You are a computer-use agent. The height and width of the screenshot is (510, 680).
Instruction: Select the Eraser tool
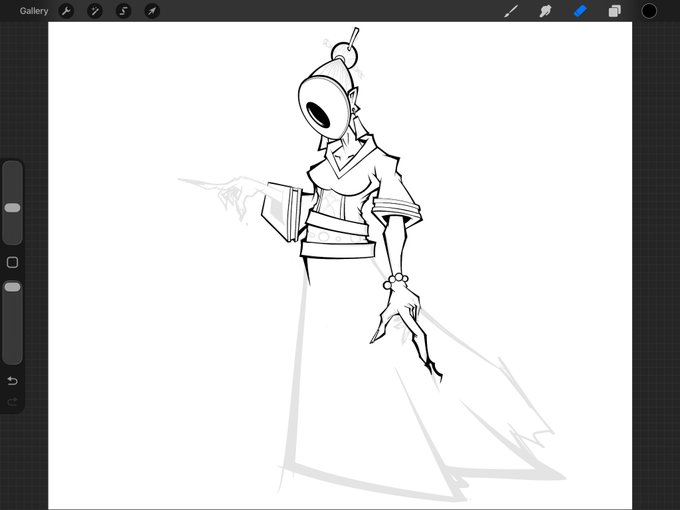580,11
